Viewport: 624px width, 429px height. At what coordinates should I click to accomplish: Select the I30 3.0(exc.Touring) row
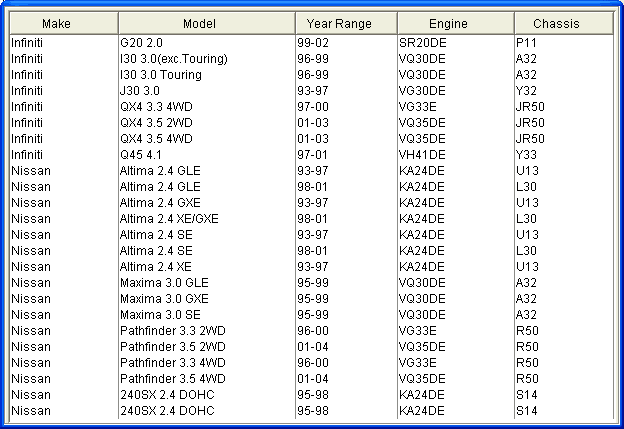point(312,58)
